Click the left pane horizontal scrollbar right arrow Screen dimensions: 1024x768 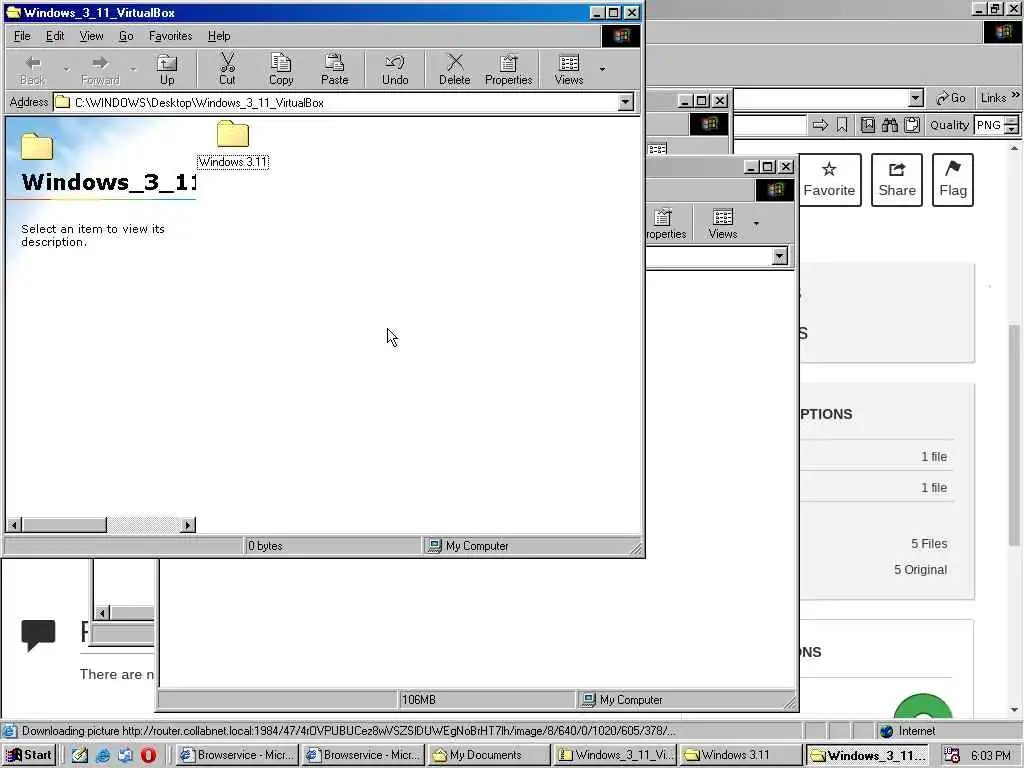[x=188, y=524]
